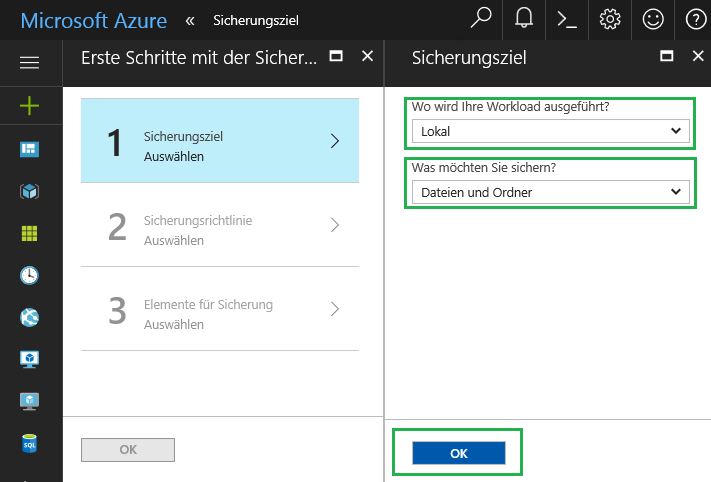Open the notifications bell
711x482 pixels.
(523, 19)
